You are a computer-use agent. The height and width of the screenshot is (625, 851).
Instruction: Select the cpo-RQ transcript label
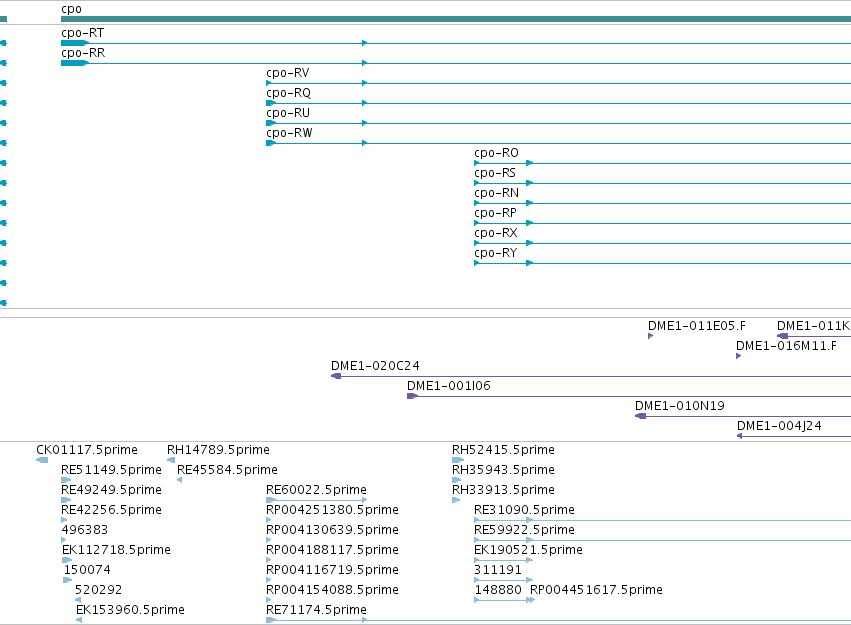(288, 93)
